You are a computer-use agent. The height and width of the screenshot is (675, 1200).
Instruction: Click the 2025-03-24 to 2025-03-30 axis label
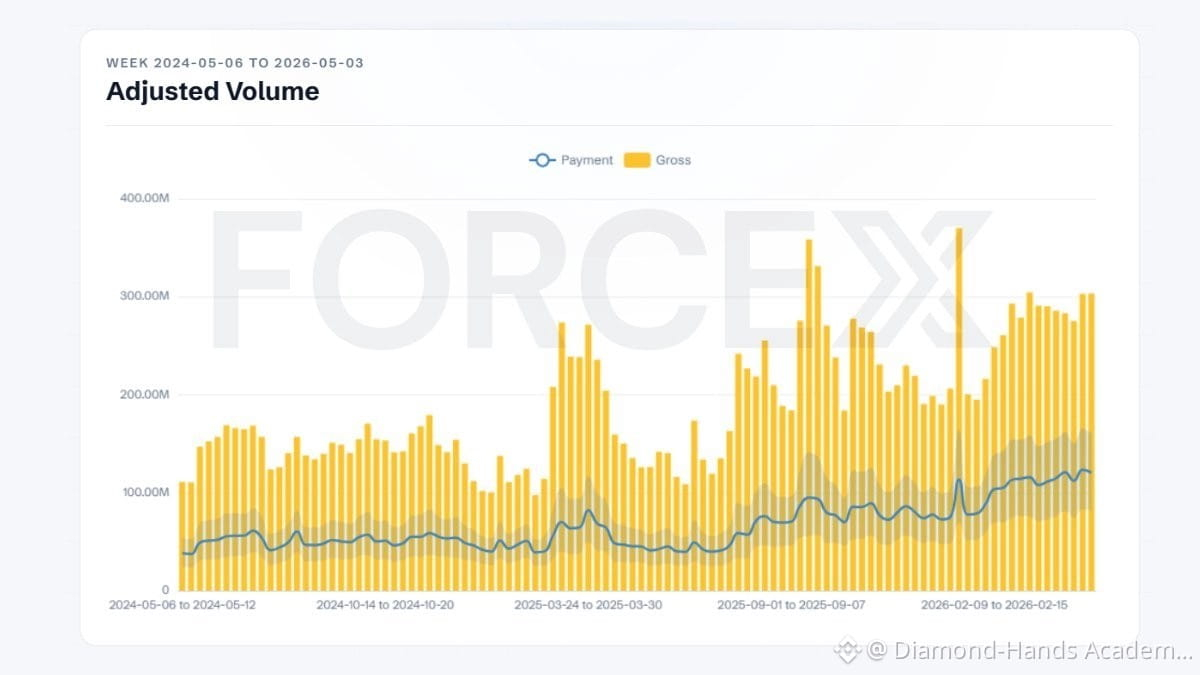(x=589, y=605)
